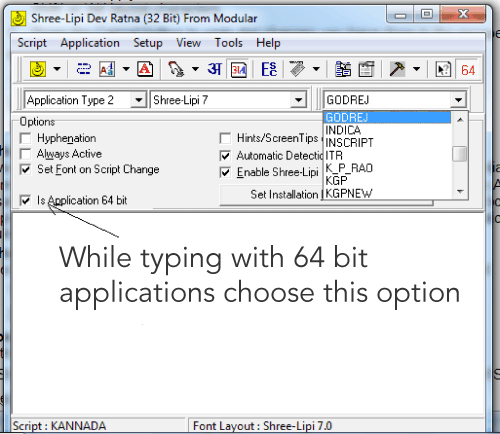
Task: Click the blue list-settings toolbar icon
Action: point(343,69)
